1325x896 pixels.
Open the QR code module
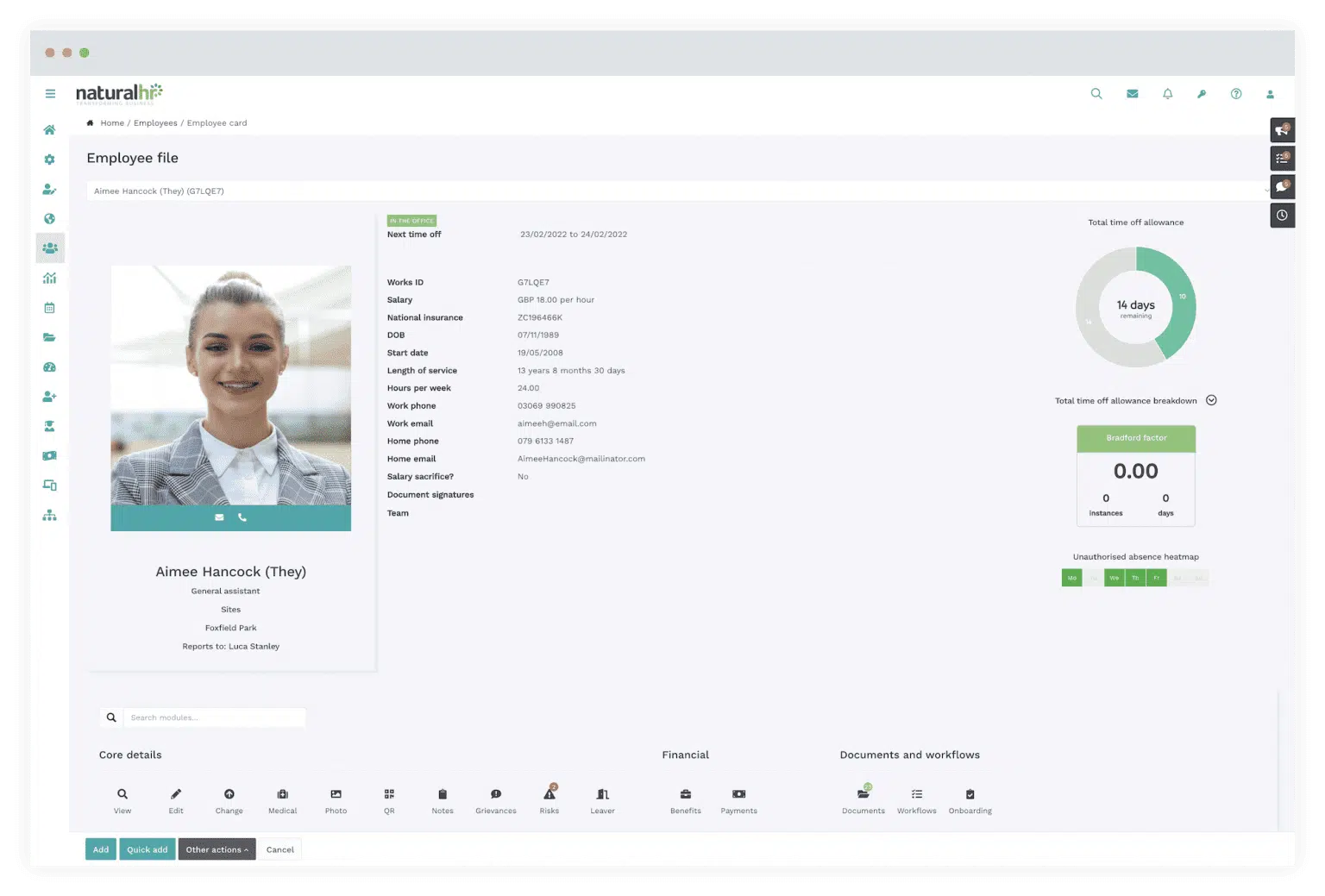(x=389, y=795)
